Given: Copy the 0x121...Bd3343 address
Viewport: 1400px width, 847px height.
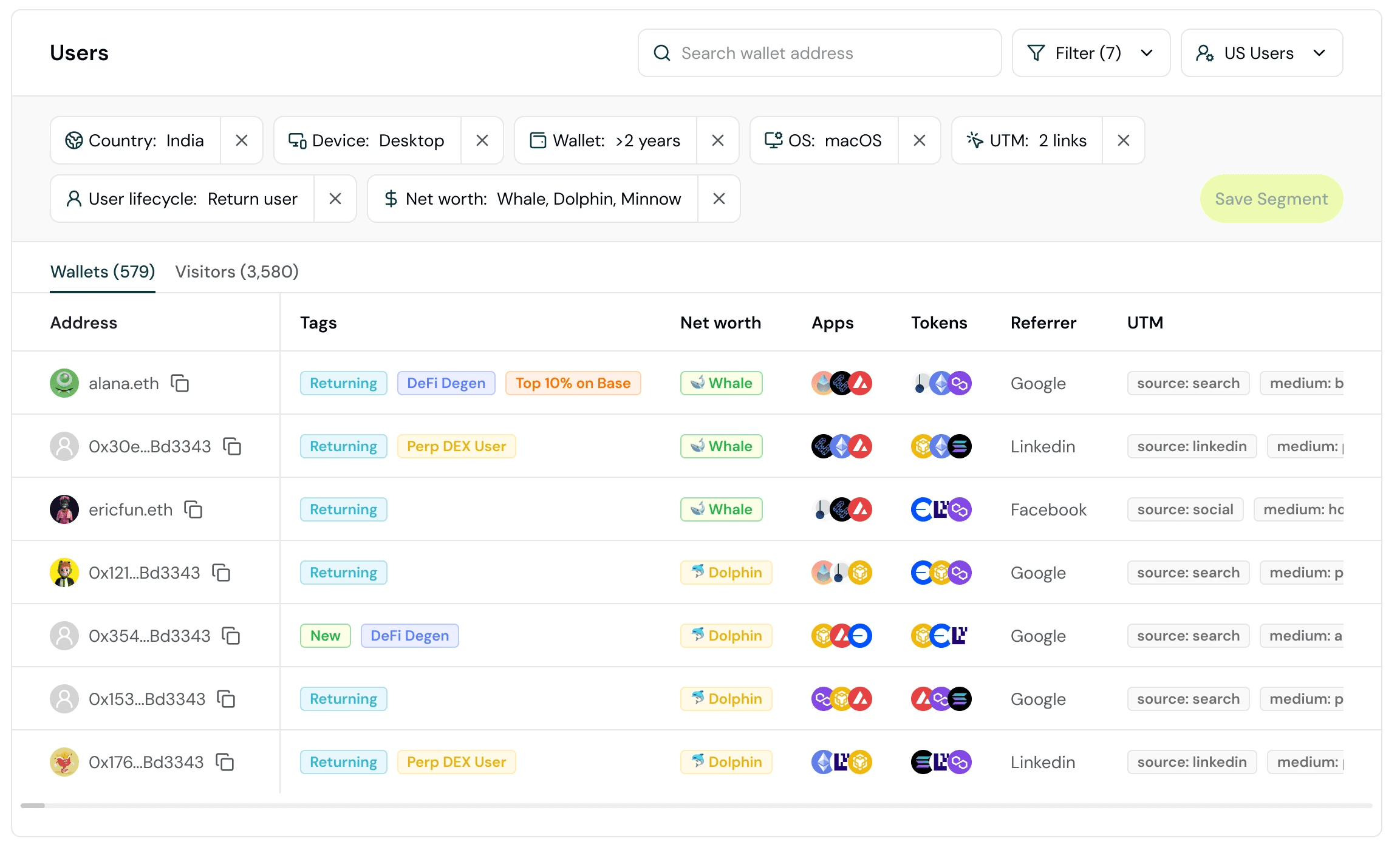Looking at the screenshot, I should tap(221, 573).
